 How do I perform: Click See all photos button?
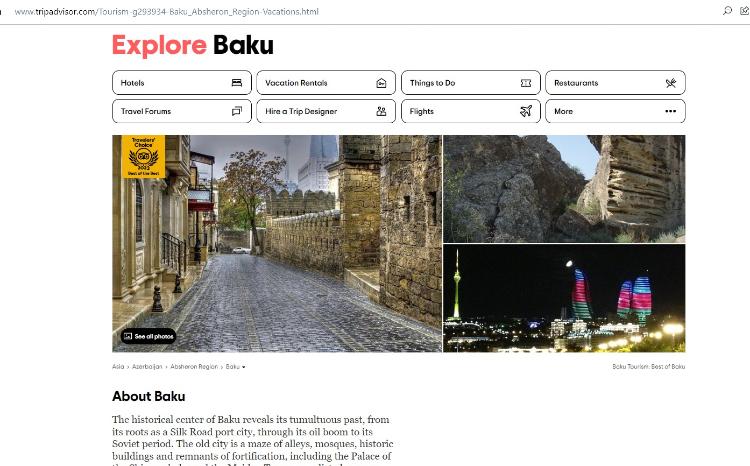pos(148,336)
